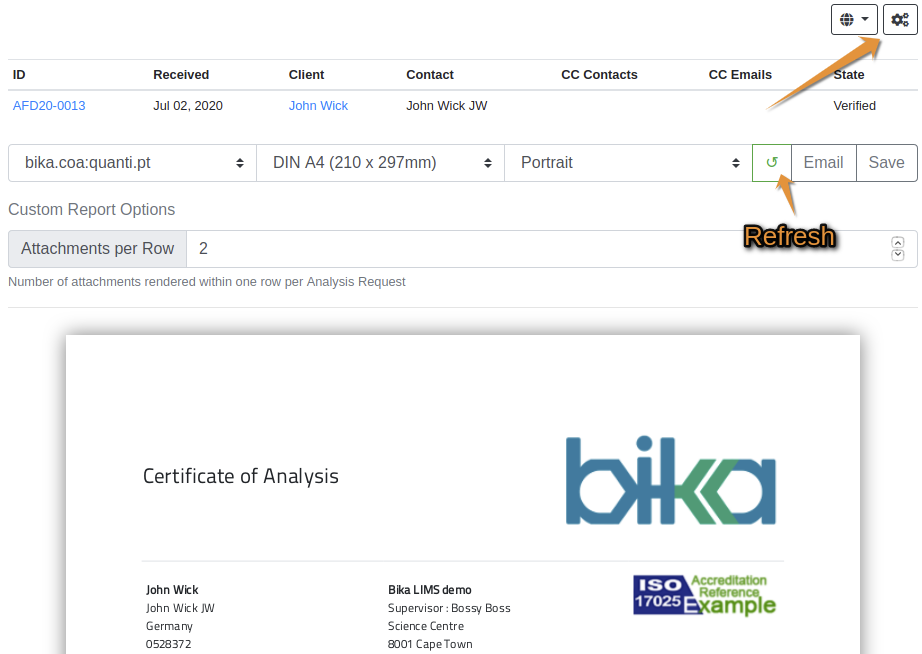
Task: Click the down arrow to decrease attachments
Action: tap(897, 256)
